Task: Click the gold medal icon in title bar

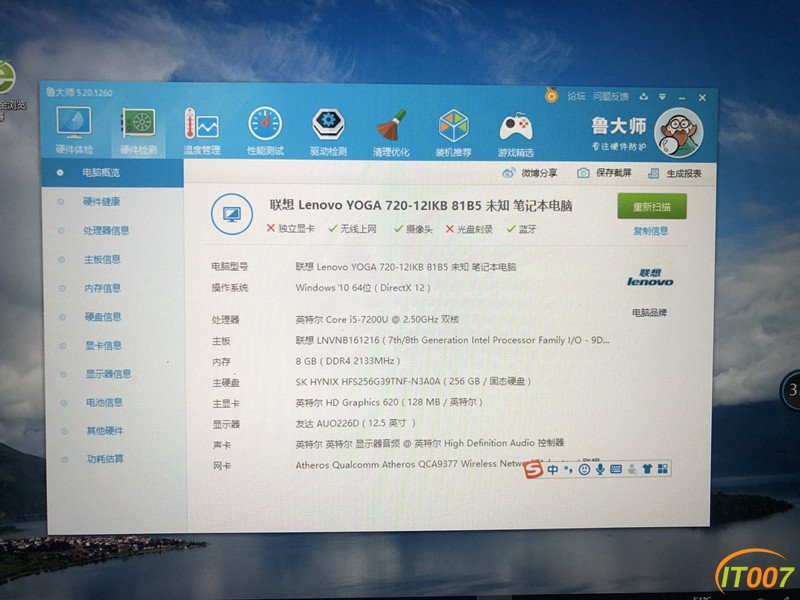Action: [551, 95]
